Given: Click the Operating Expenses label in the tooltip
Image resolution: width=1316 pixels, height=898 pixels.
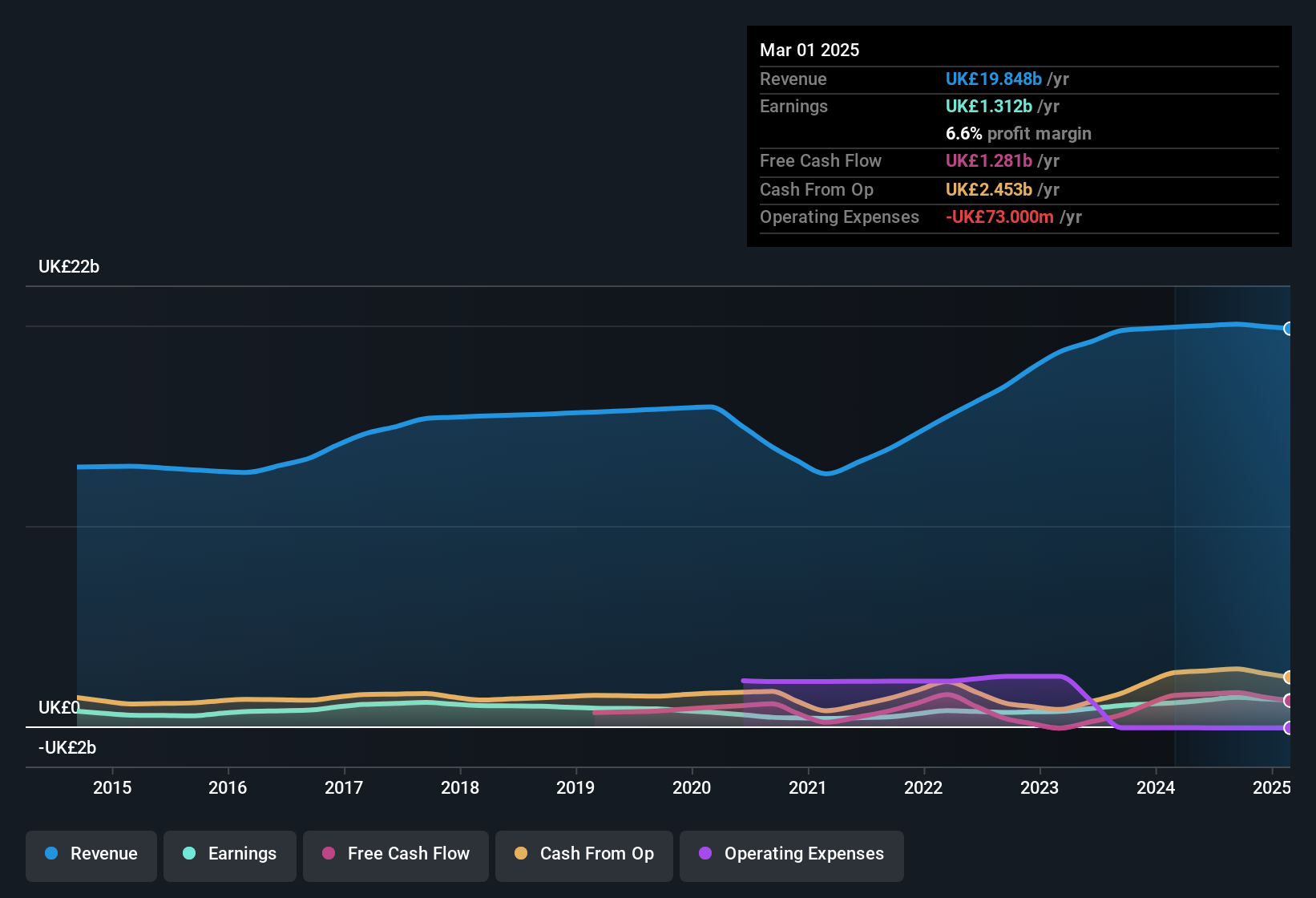Looking at the screenshot, I should [x=839, y=217].
